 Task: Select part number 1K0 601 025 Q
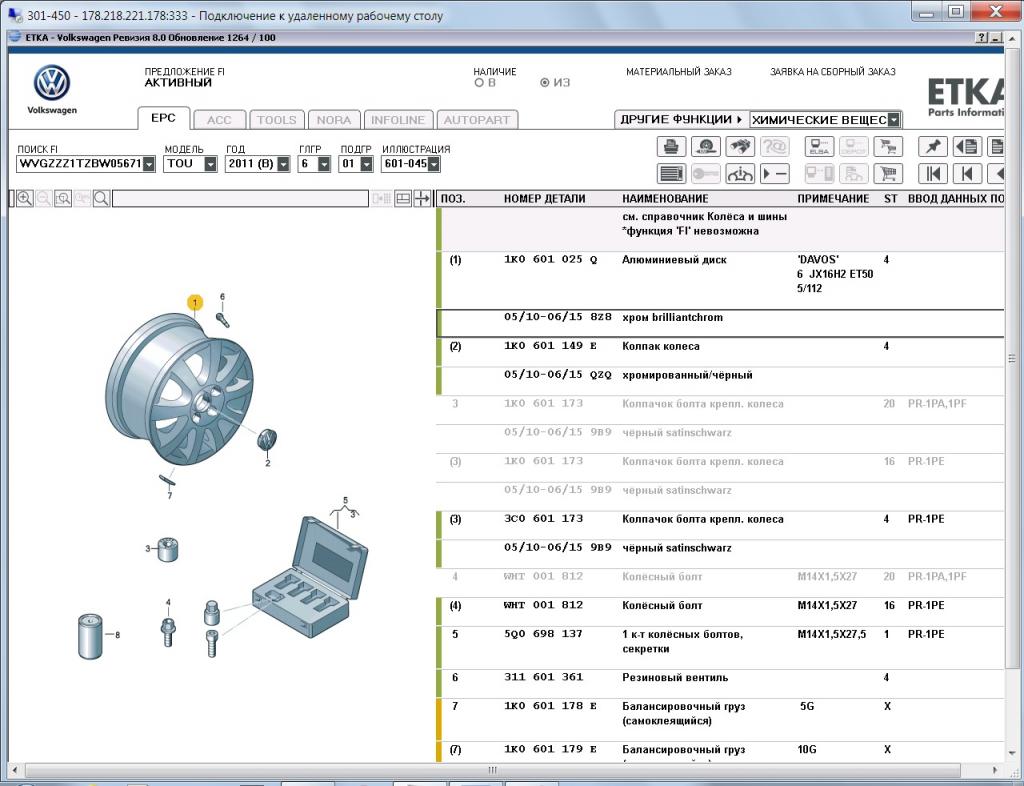click(x=550, y=259)
